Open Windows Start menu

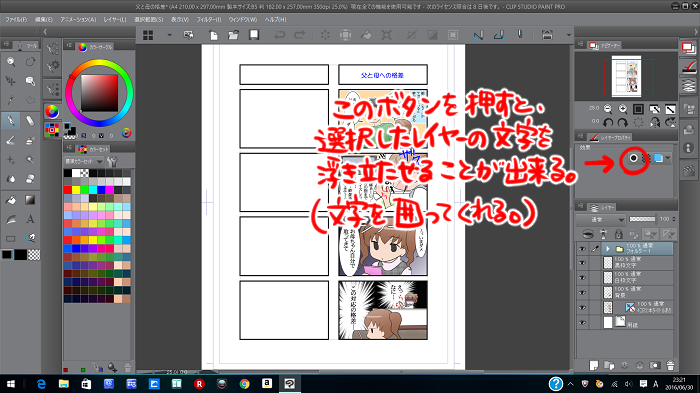(11, 384)
